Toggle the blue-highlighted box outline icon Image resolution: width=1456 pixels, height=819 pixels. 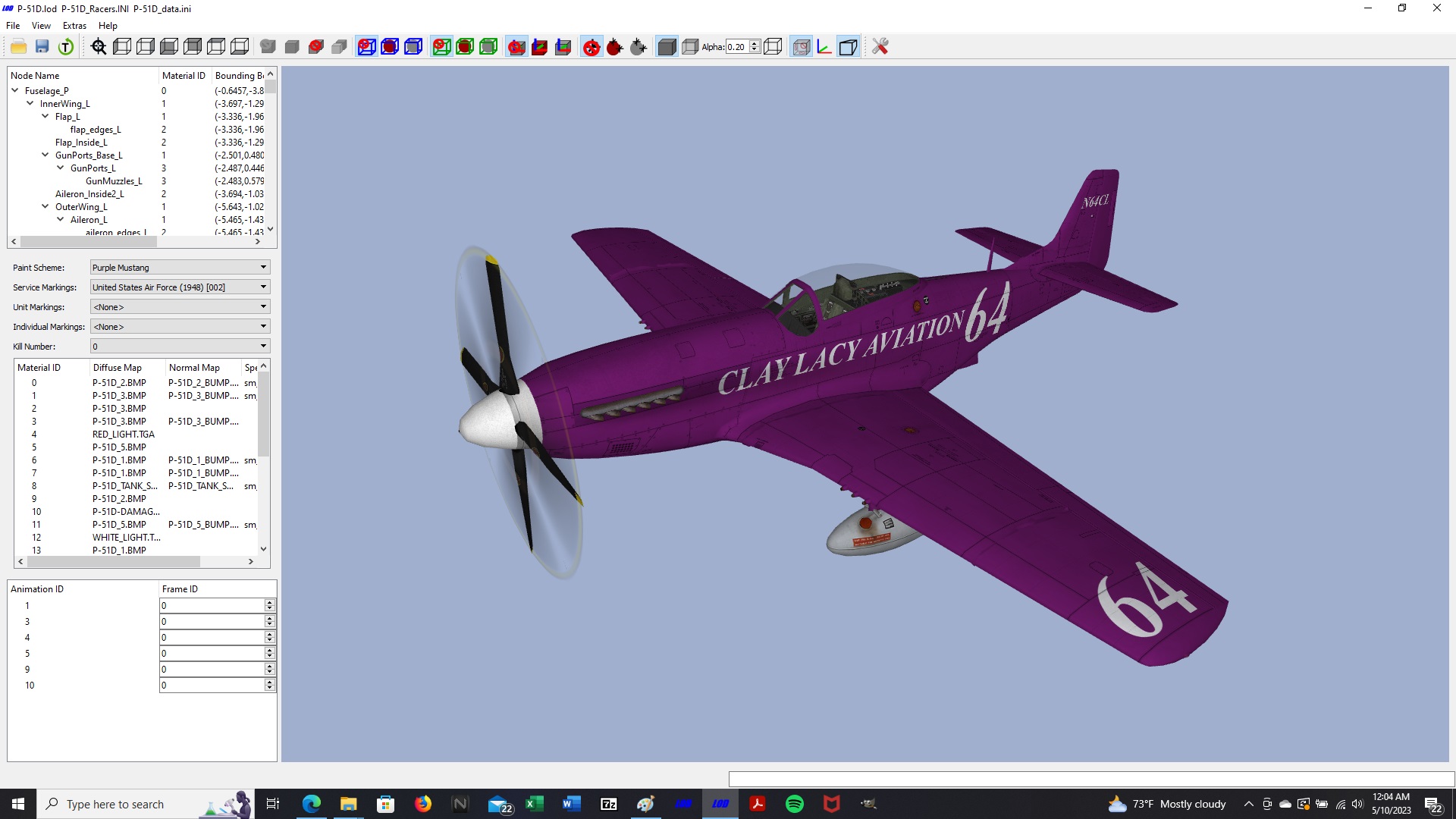pyautogui.click(x=849, y=47)
